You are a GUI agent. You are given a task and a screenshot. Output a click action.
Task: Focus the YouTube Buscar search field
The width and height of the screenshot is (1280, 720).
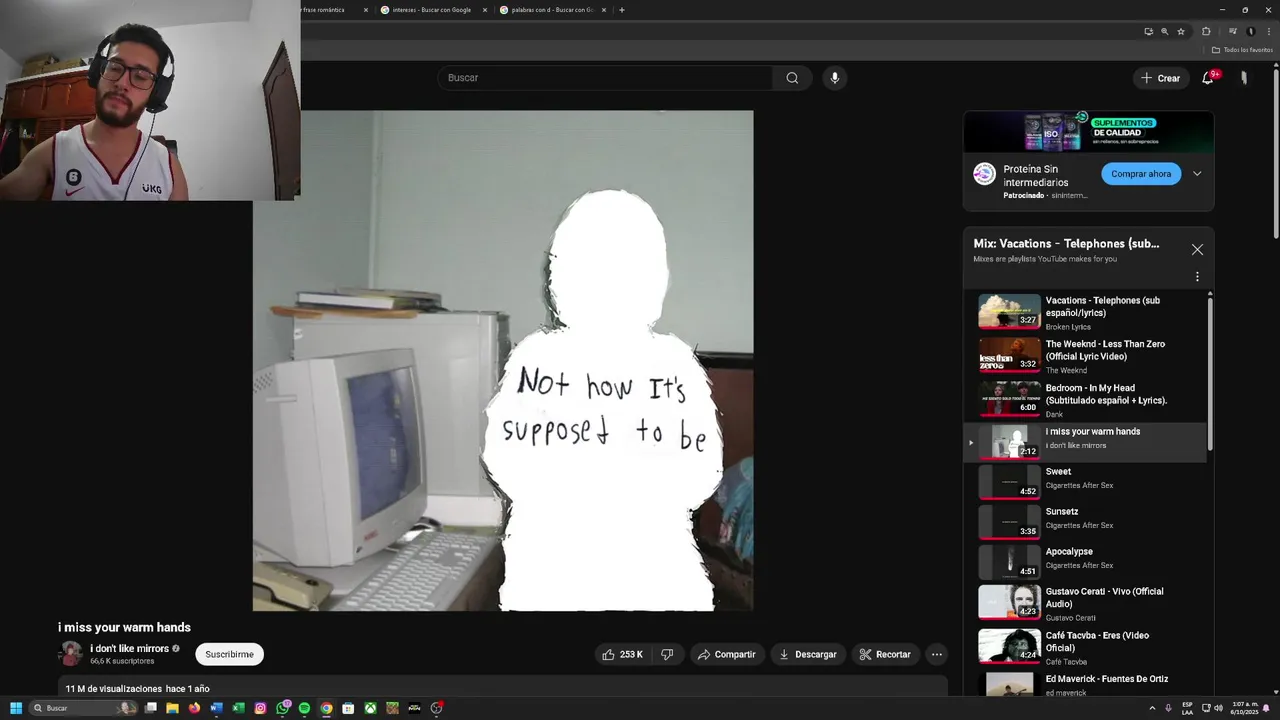coord(605,78)
